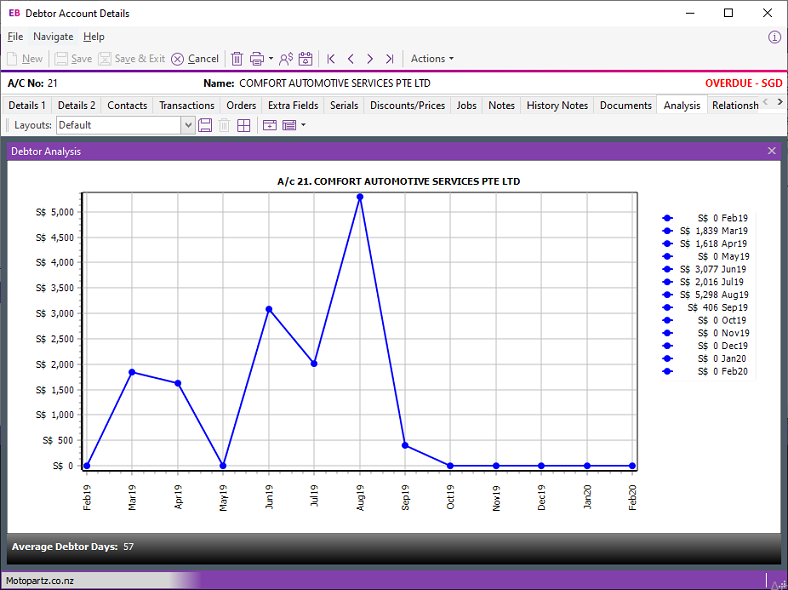Click the calendar icon in toolbar

tap(306, 59)
